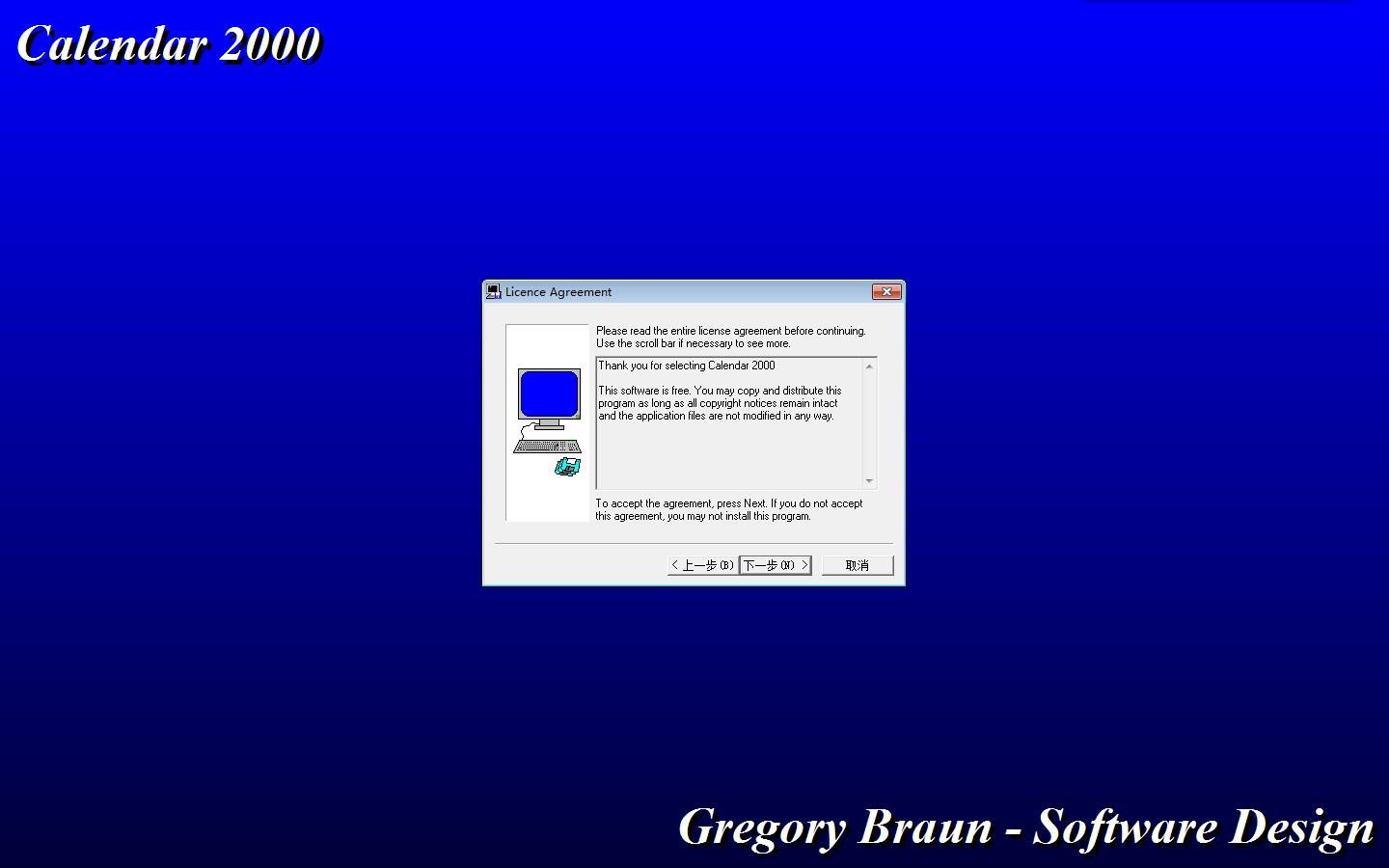Cancel setup with 取消 button
This screenshot has height=868, width=1389.
click(x=858, y=565)
